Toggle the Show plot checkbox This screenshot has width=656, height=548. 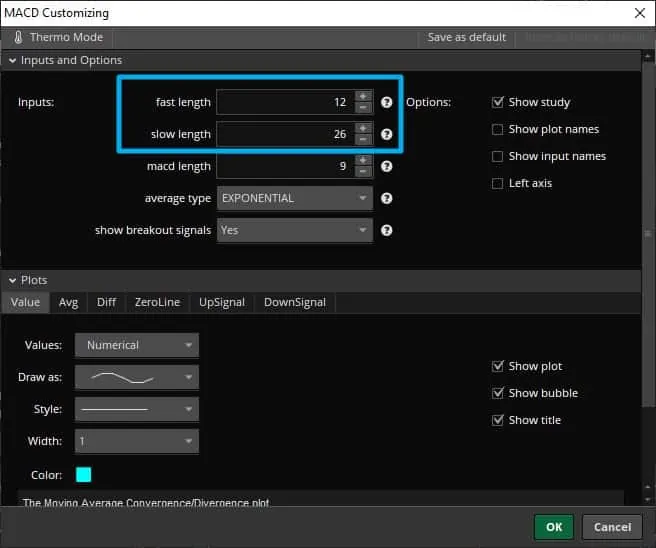497,366
